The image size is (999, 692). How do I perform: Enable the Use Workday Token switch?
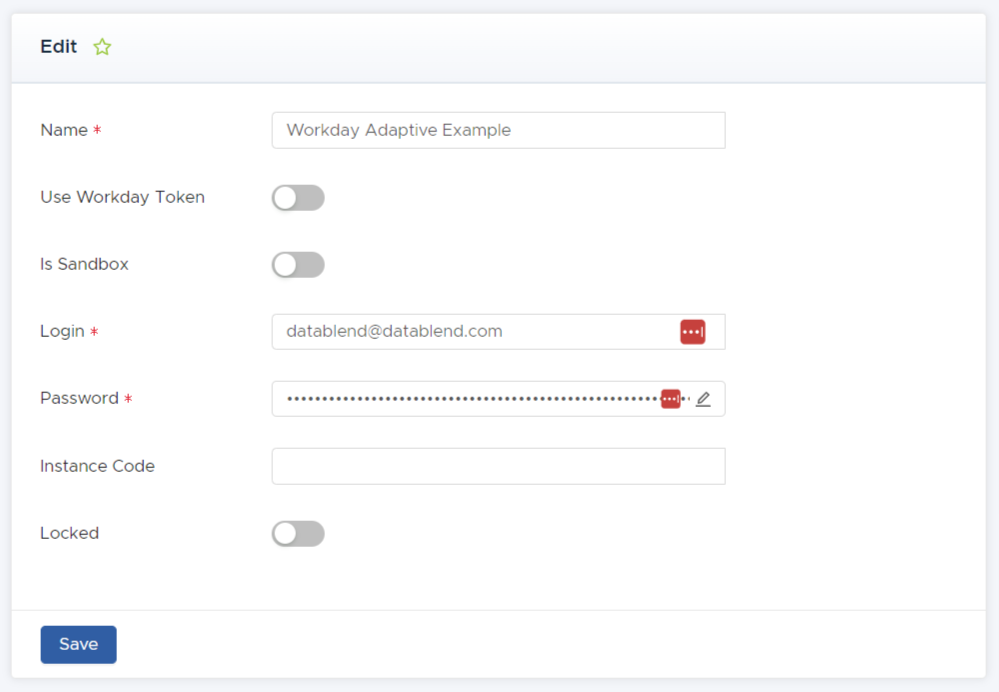tap(298, 198)
